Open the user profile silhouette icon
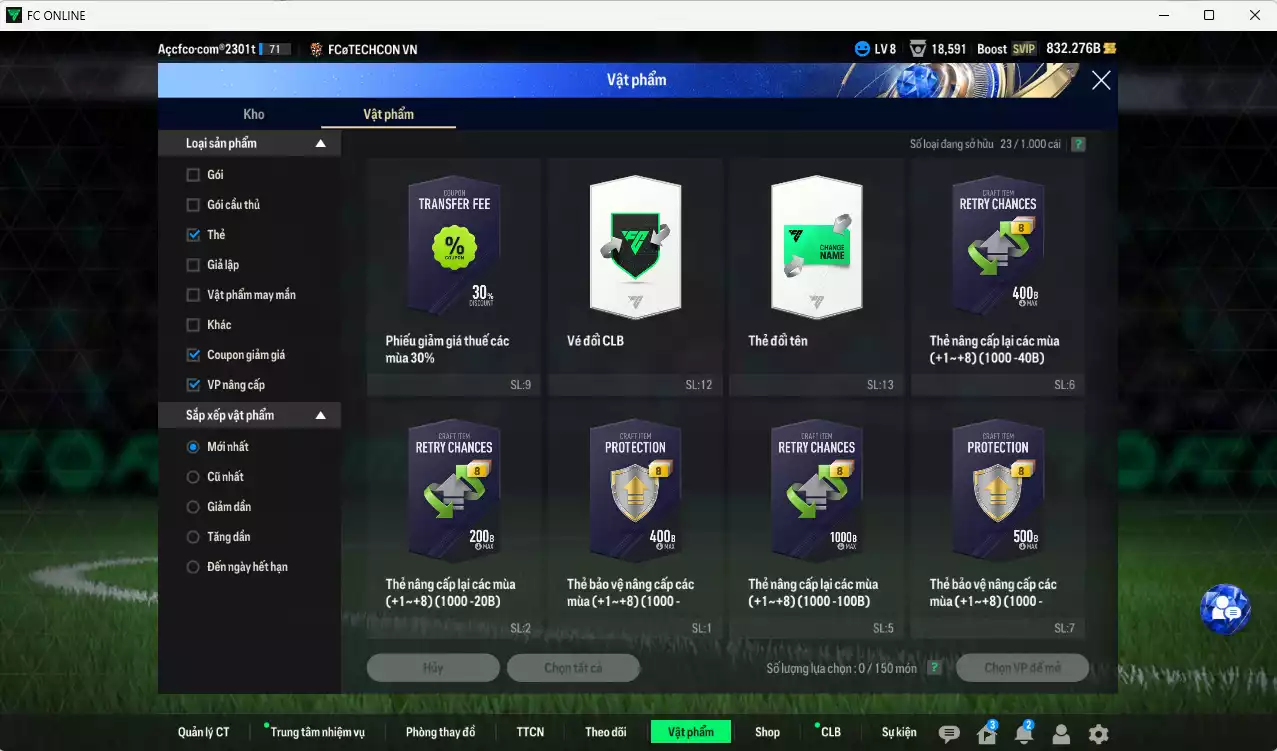 (x=1061, y=734)
